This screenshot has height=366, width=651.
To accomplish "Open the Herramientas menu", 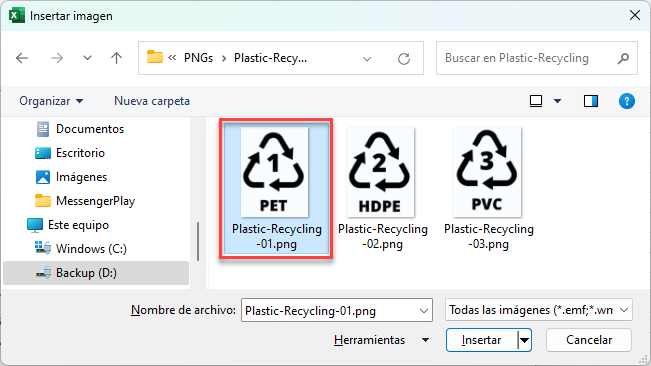I will point(381,340).
